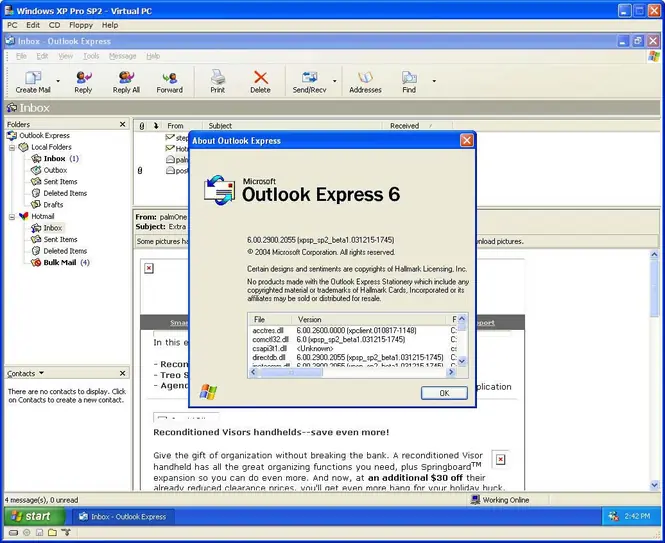This screenshot has width=665, height=543.
Task: Collapse the Hotmail tree node
Action: (x=12, y=217)
